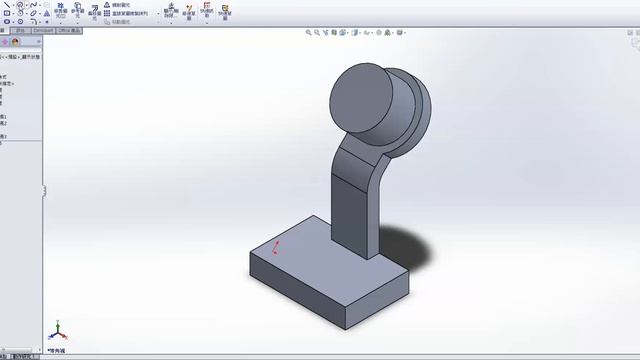Open Offset Entities tool
The image size is (640, 360).
coord(95,13)
